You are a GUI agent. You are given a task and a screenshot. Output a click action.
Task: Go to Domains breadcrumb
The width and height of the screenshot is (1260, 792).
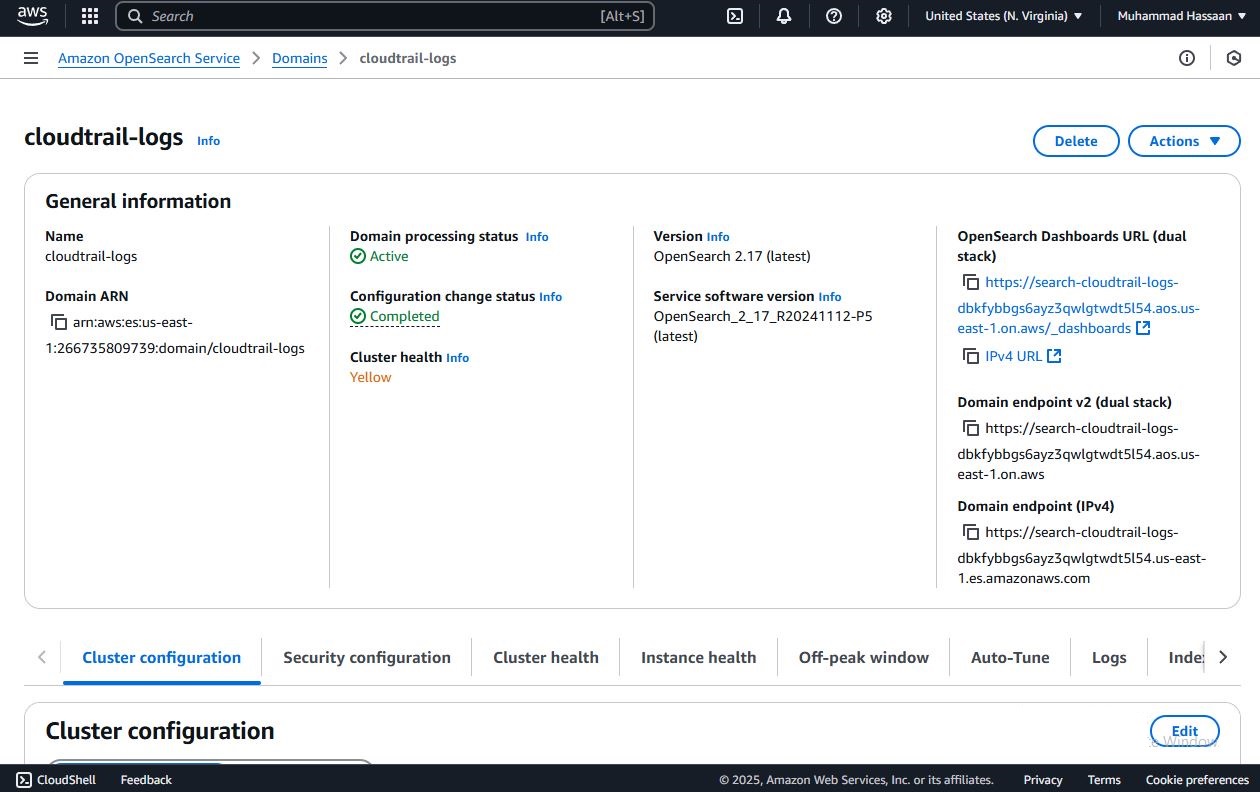300,58
